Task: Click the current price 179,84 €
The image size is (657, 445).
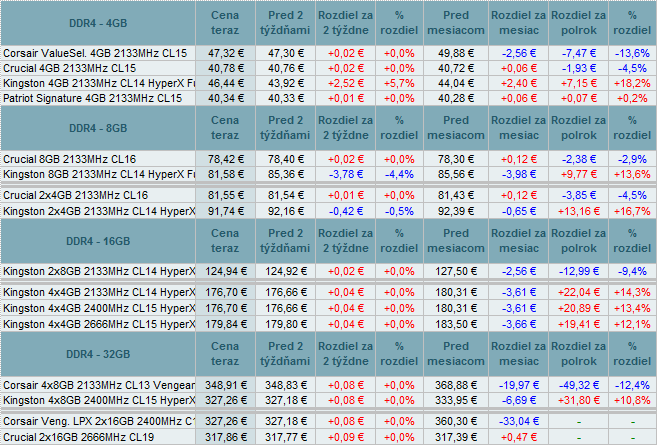Action: pyautogui.click(x=226, y=324)
